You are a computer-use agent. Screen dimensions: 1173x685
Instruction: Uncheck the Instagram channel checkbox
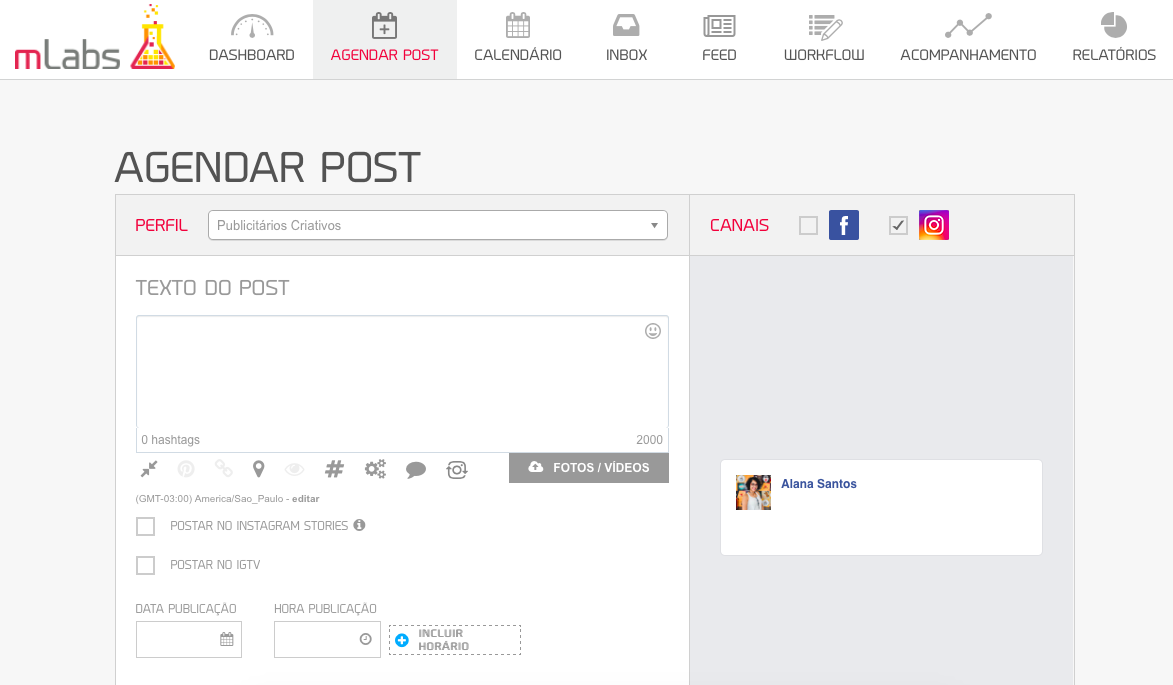pos(898,226)
